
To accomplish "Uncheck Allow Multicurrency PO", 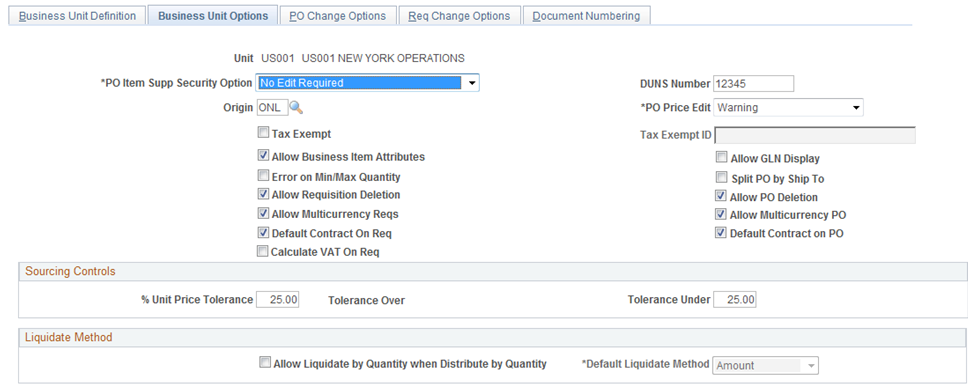I will click(721, 214).
